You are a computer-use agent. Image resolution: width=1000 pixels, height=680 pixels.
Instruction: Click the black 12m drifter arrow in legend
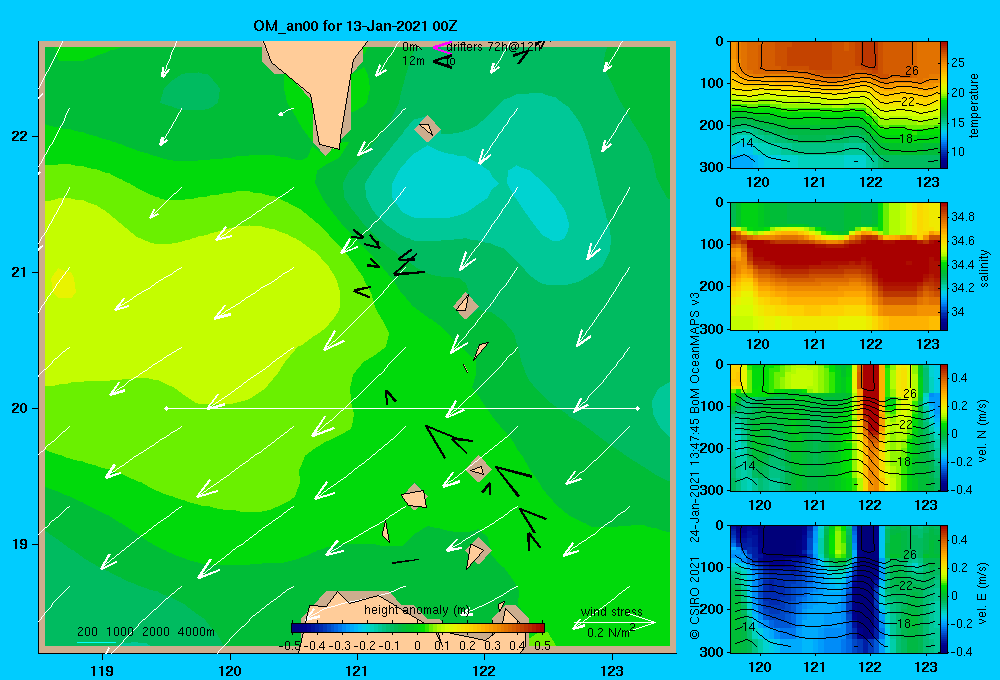[x=442, y=61]
